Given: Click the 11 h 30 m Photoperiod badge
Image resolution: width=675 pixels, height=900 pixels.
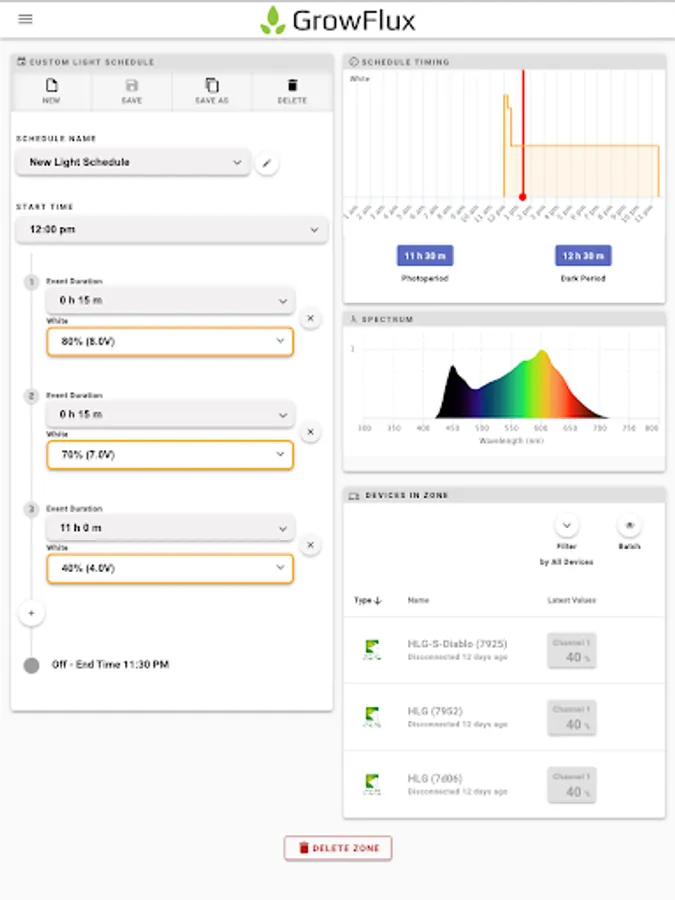Looking at the screenshot, I should click(x=425, y=255).
